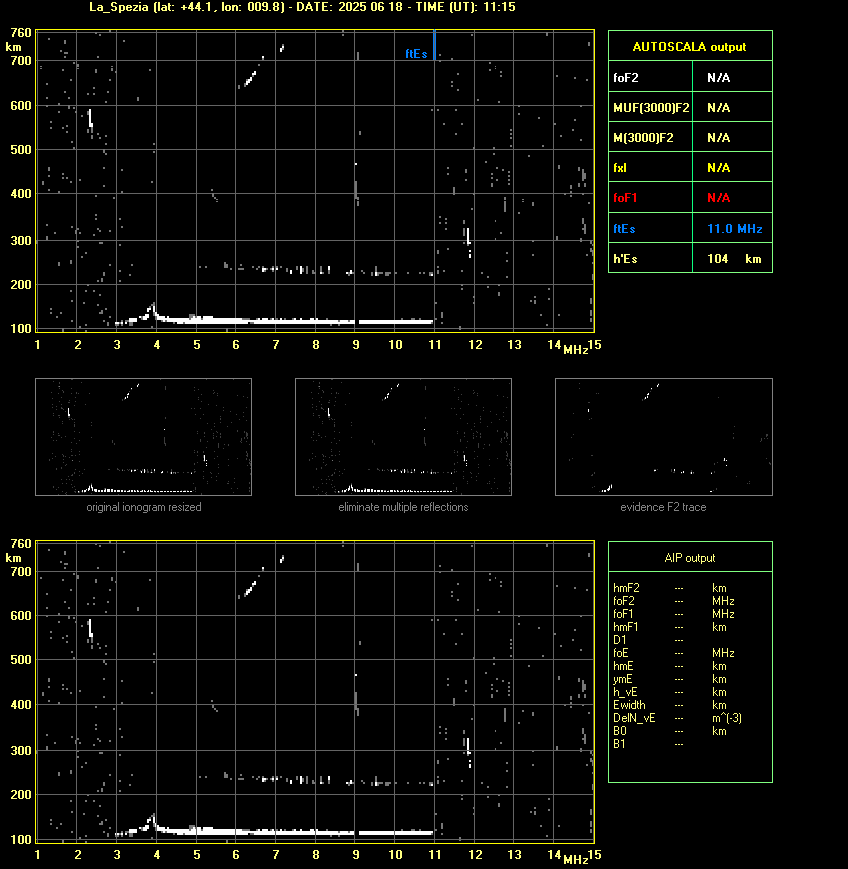The image size is (848, 869).
Task: Click the hmF1 row in the AIP output
Action: [670, 627]
